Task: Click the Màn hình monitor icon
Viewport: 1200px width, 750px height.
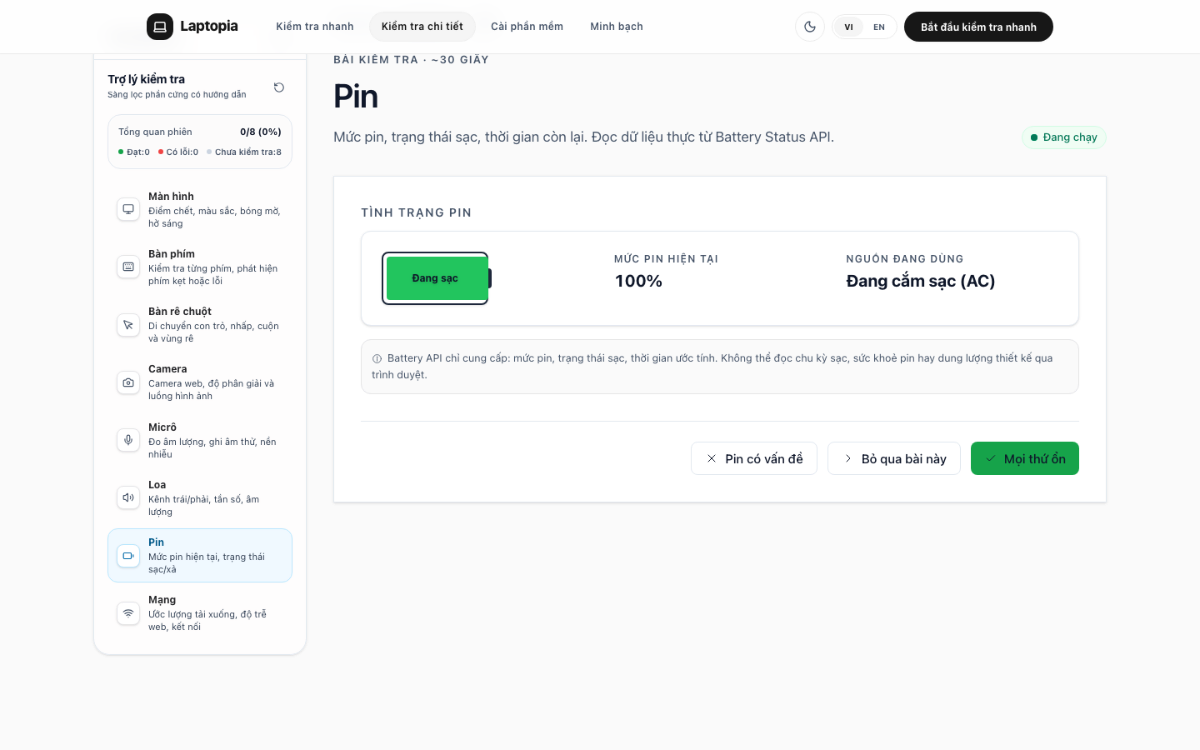Action: pos(128,209)
